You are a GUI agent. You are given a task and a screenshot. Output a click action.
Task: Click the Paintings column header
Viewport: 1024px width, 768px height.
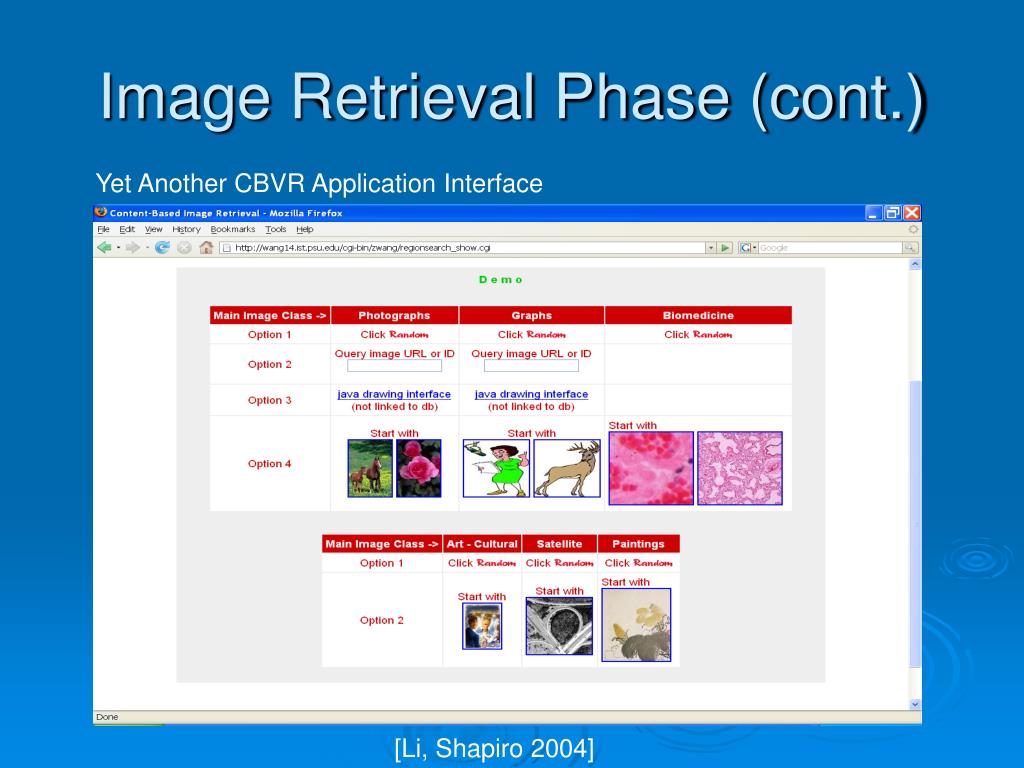[638, 544]
